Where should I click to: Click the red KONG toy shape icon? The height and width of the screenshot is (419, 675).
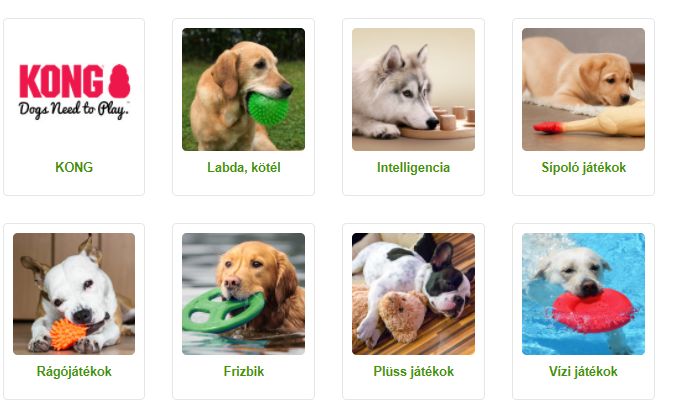pos(119,81)
